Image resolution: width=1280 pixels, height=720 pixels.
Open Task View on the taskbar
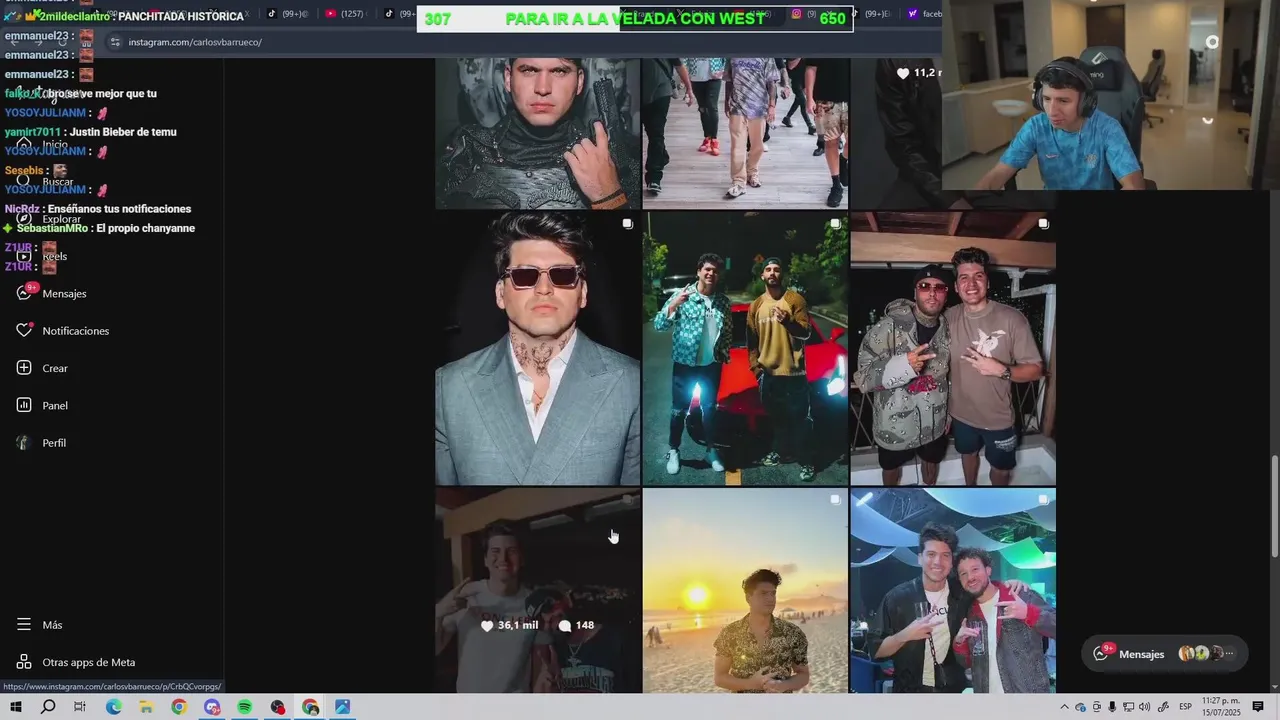coord(80,707)
